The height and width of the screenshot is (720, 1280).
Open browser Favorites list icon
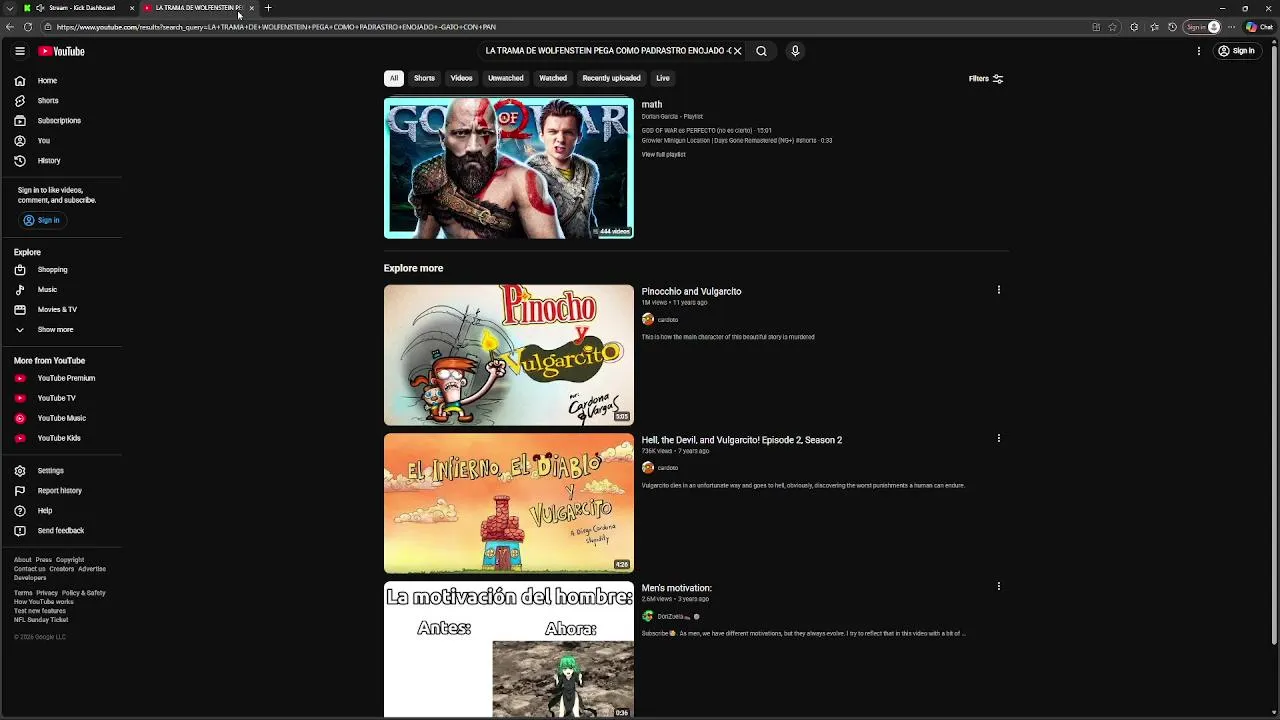[1154, 27]
